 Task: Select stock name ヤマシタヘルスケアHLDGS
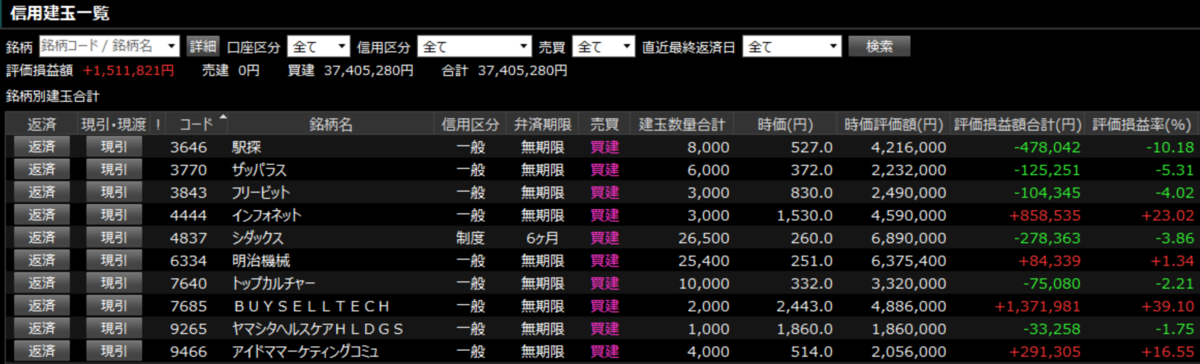tap(318, 329)
